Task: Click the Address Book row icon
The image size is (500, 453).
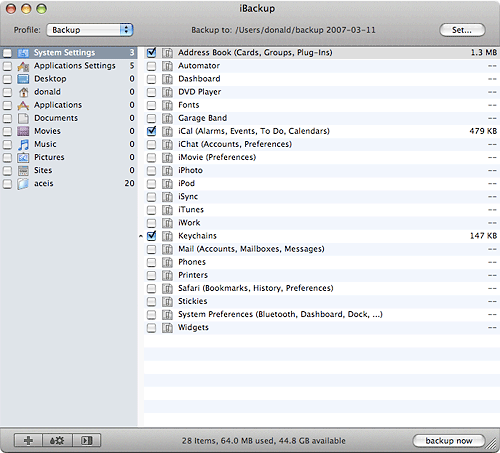Action: [167, 53]
